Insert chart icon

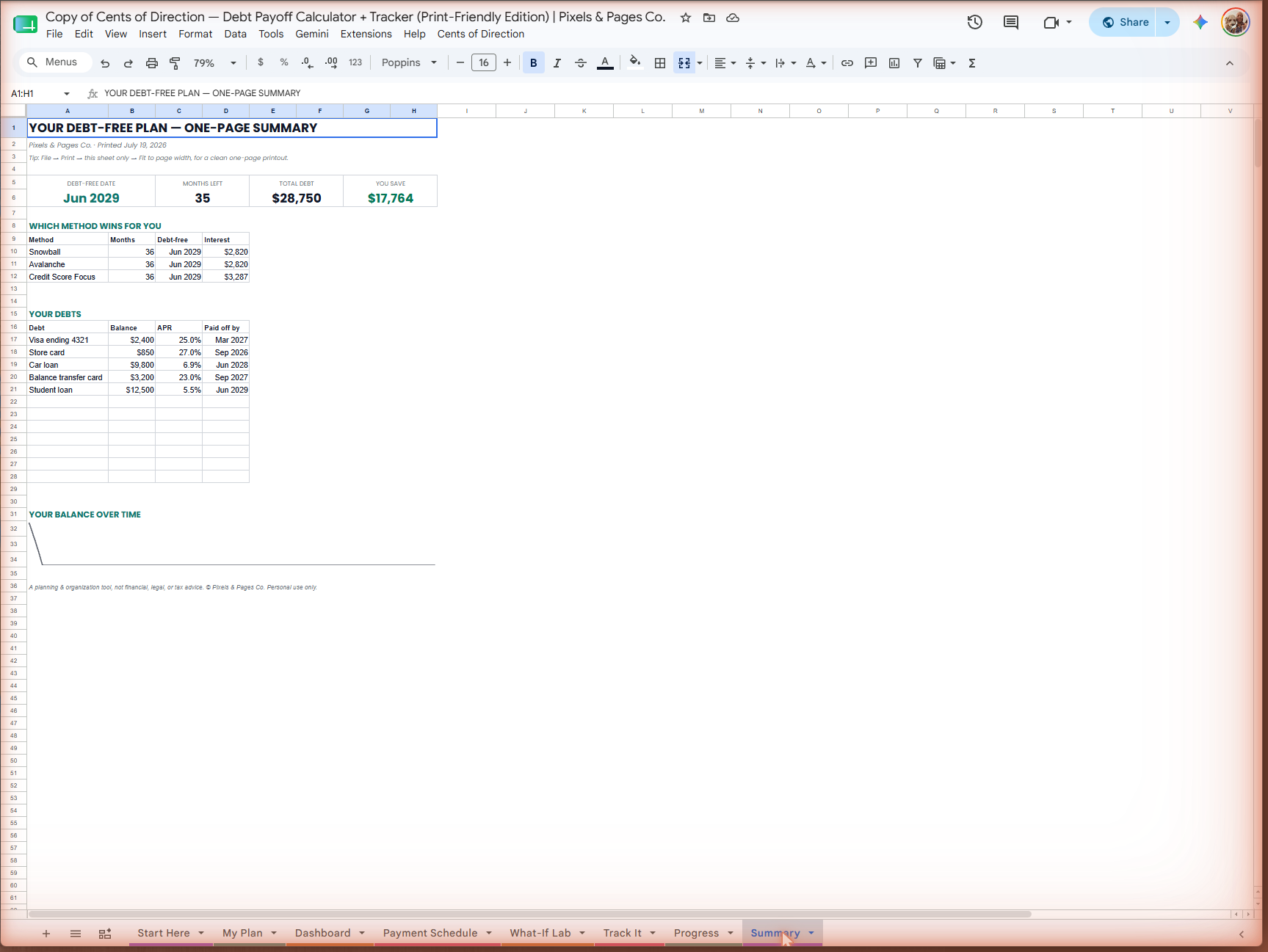(x=894, y=63)
